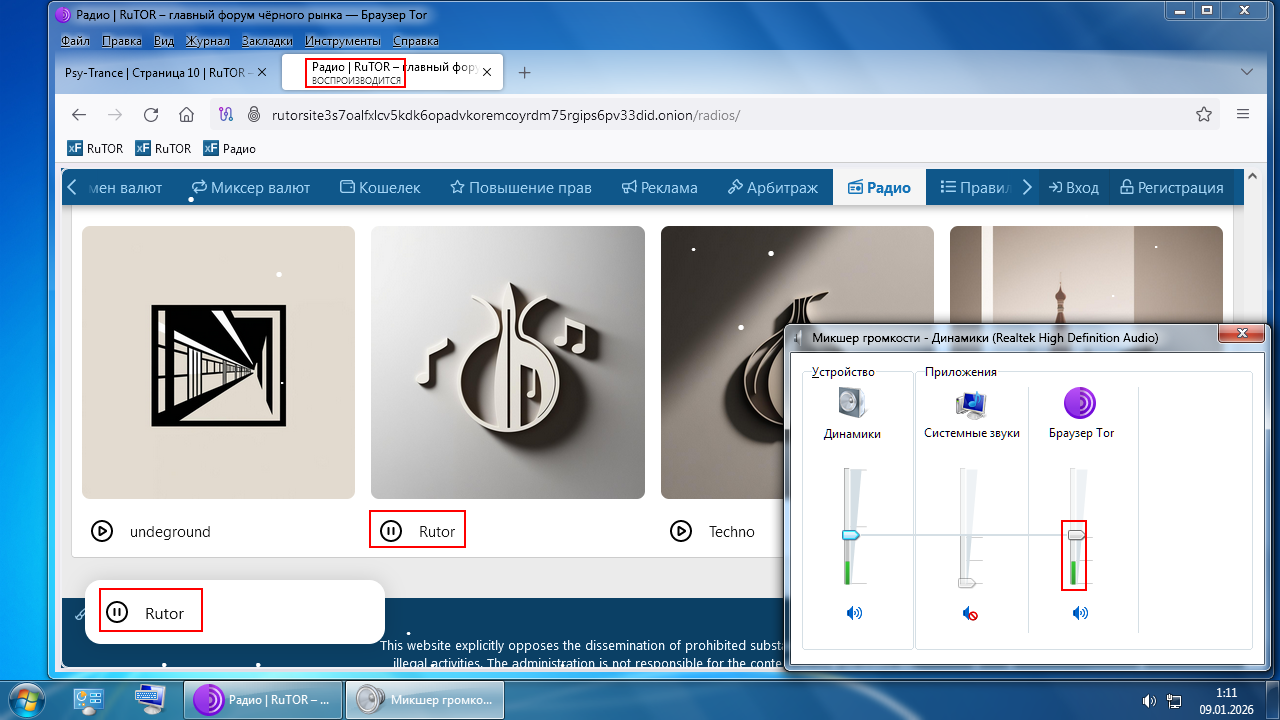Open the Tor circuit icon in address bar
Viewport: 1280px width, 720px height.
[x=226, y=114]
